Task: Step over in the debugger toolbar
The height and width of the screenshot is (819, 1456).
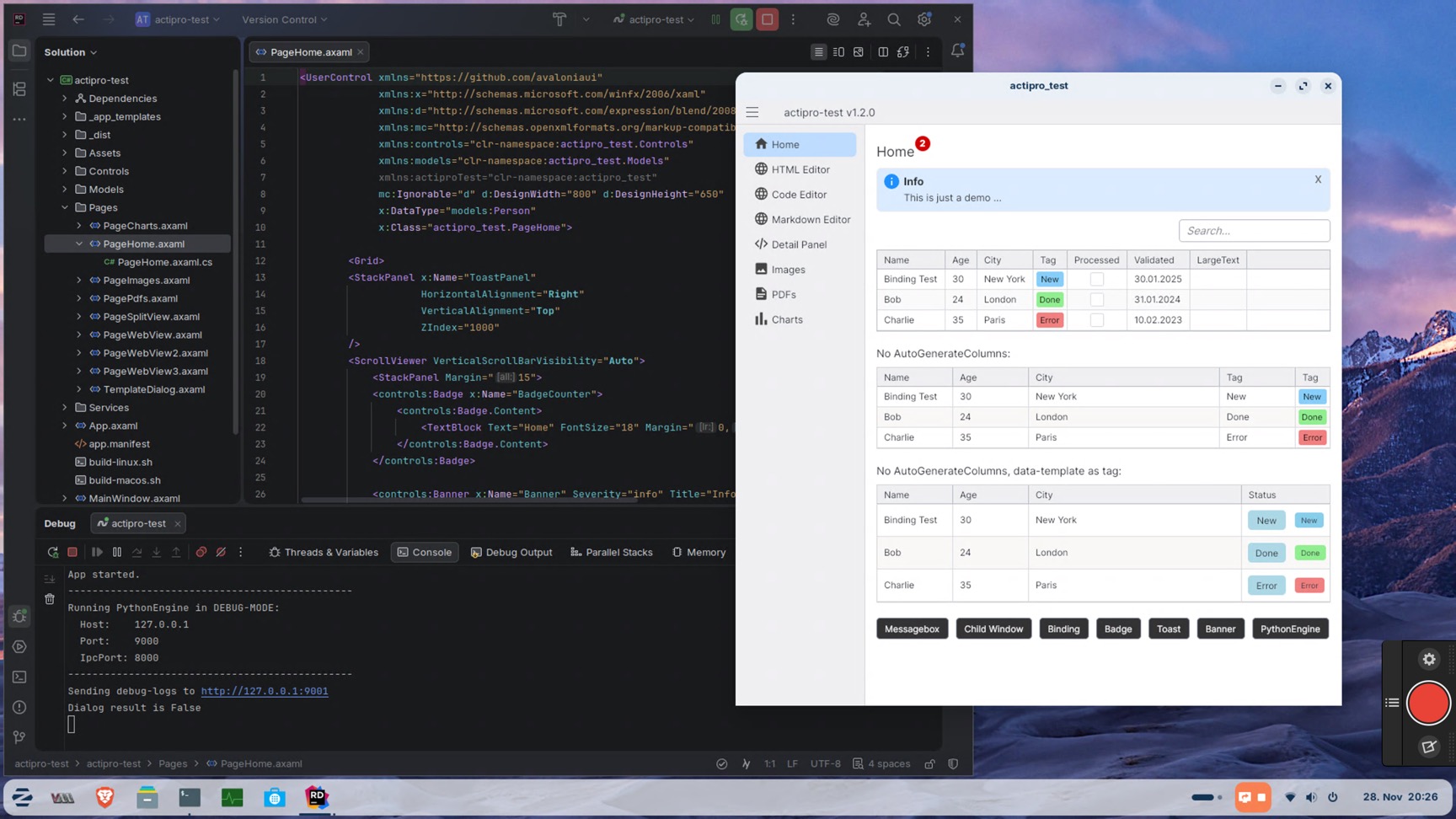Action: [x=137, y=552]
